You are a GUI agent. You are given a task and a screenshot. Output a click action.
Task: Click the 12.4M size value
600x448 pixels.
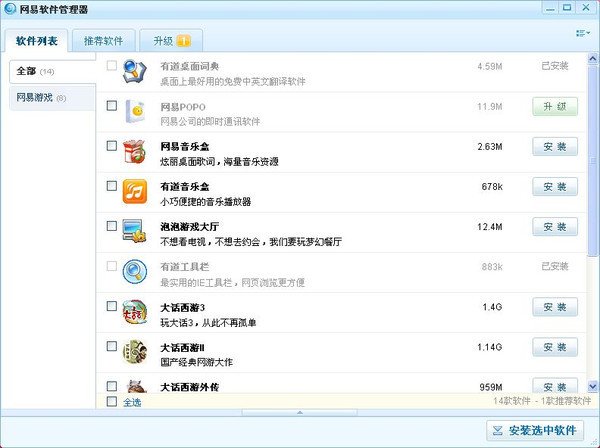point(489,227)
